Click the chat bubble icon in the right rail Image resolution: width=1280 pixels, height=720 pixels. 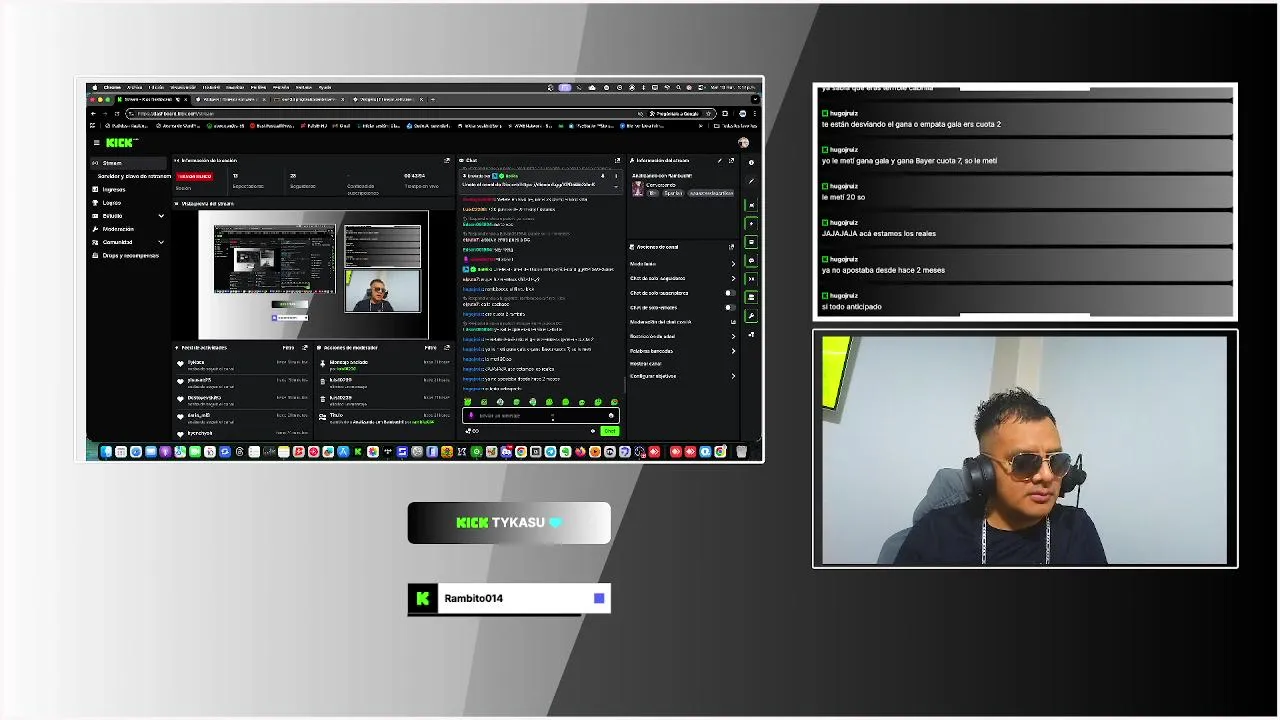pyautogui.click(x=751, y=261)
